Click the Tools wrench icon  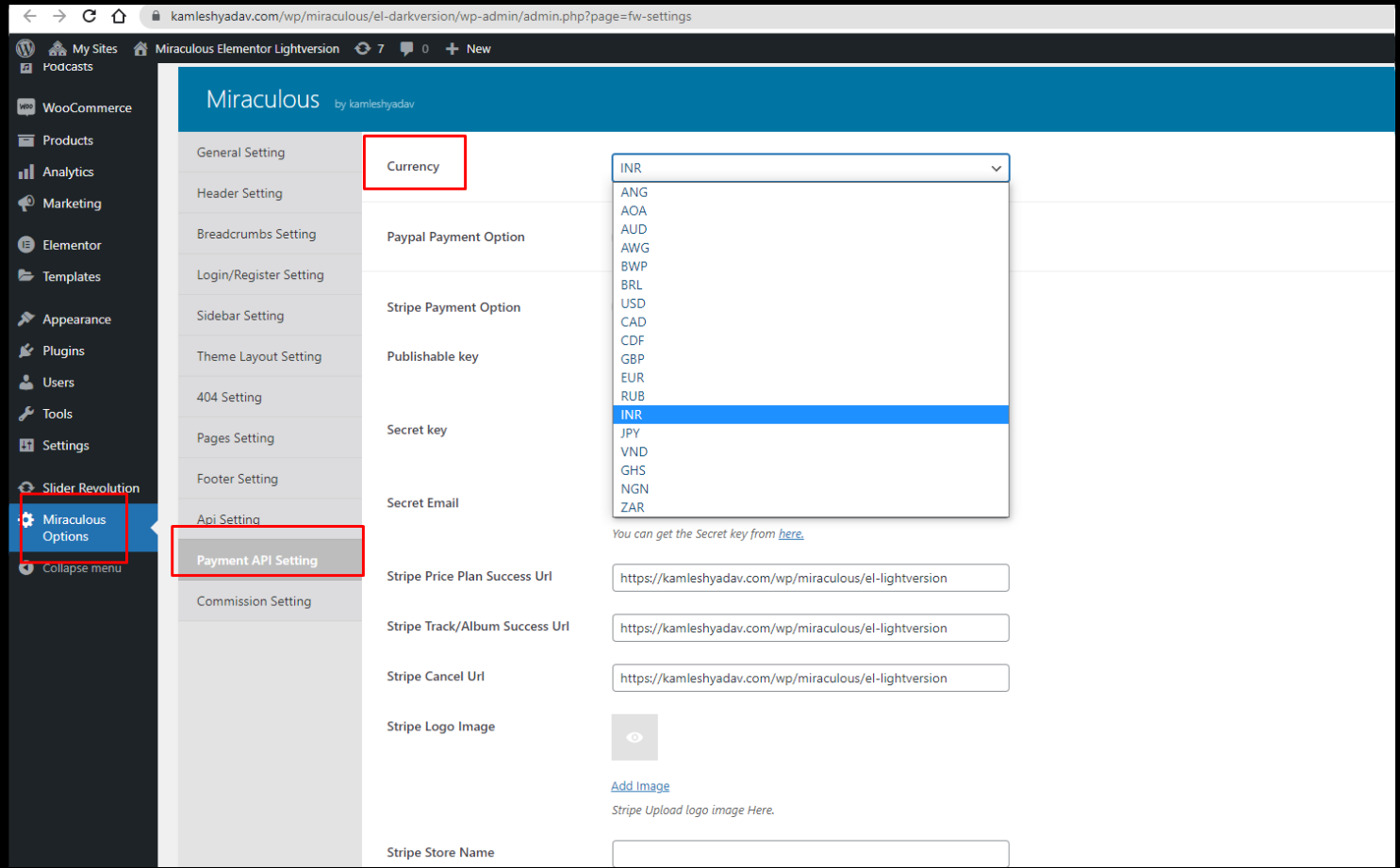point(26,414)
